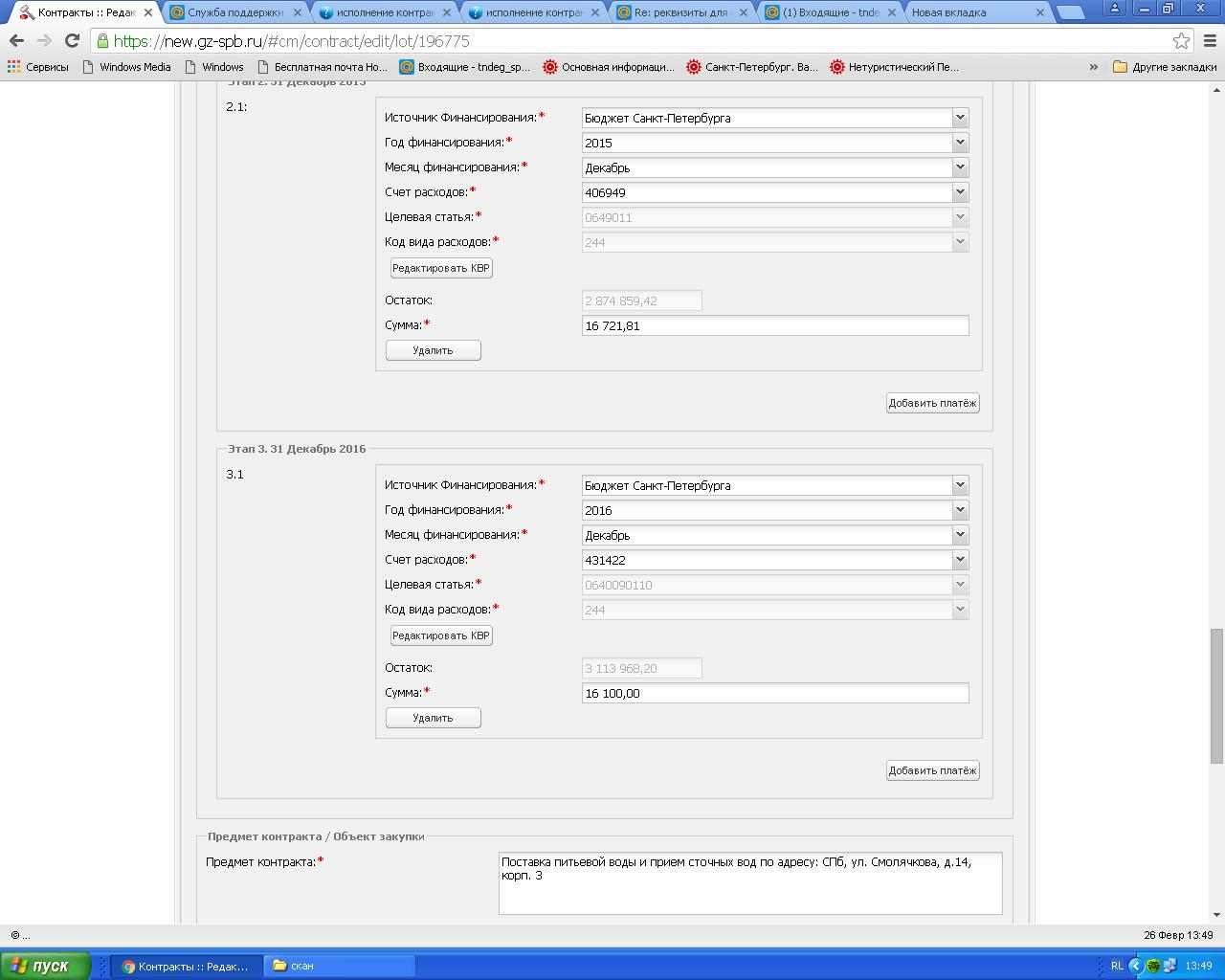Open the Входящие - tndeg_sp bookmark
Viewport: 1225px width, 980px height.
pyautogui.click(x=464, y=67)
